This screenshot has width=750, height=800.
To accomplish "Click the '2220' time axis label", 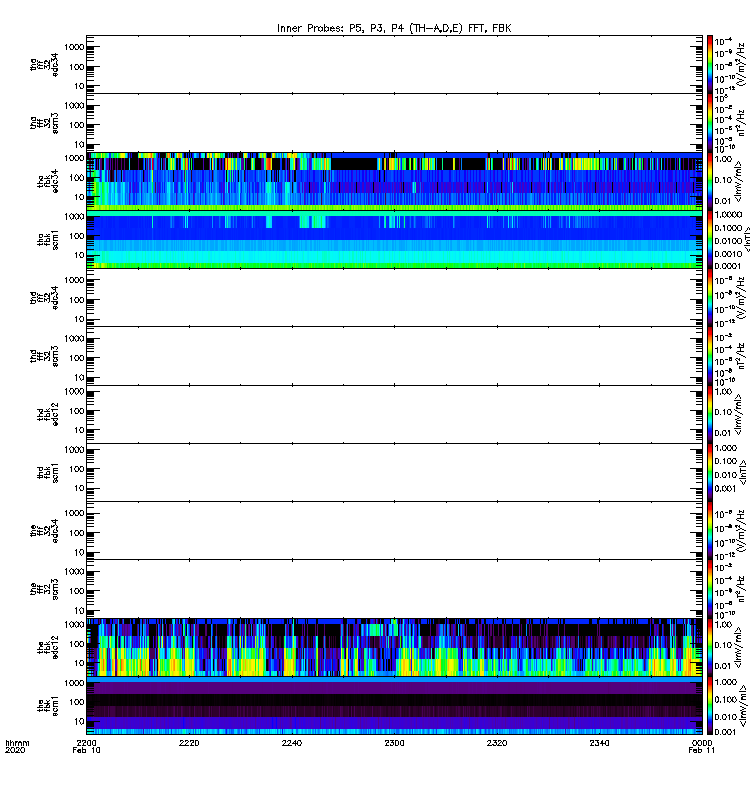I will pyautogui.click(x=189, y=743).
